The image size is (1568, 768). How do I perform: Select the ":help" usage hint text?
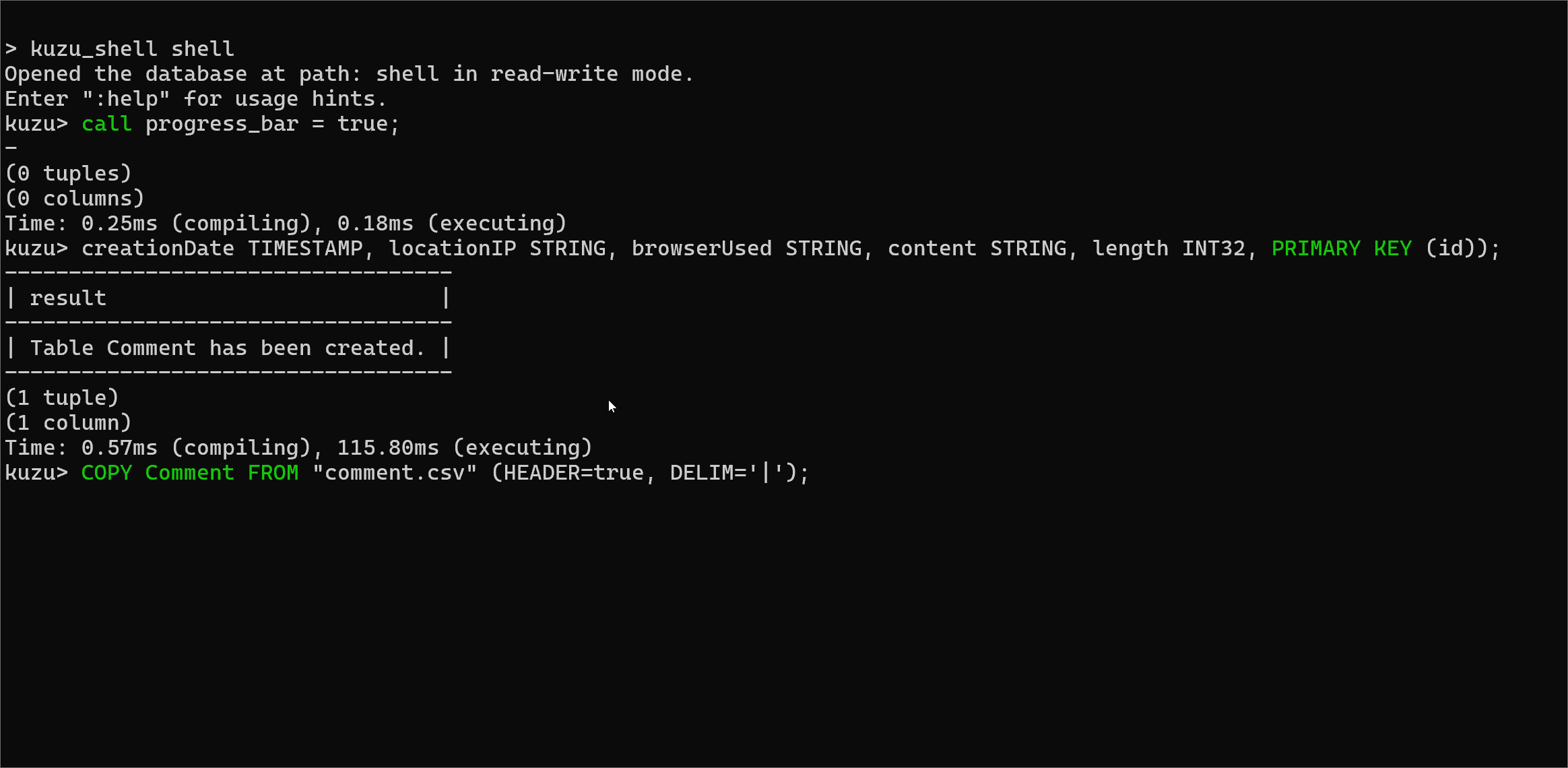click(x=125, y=99)
